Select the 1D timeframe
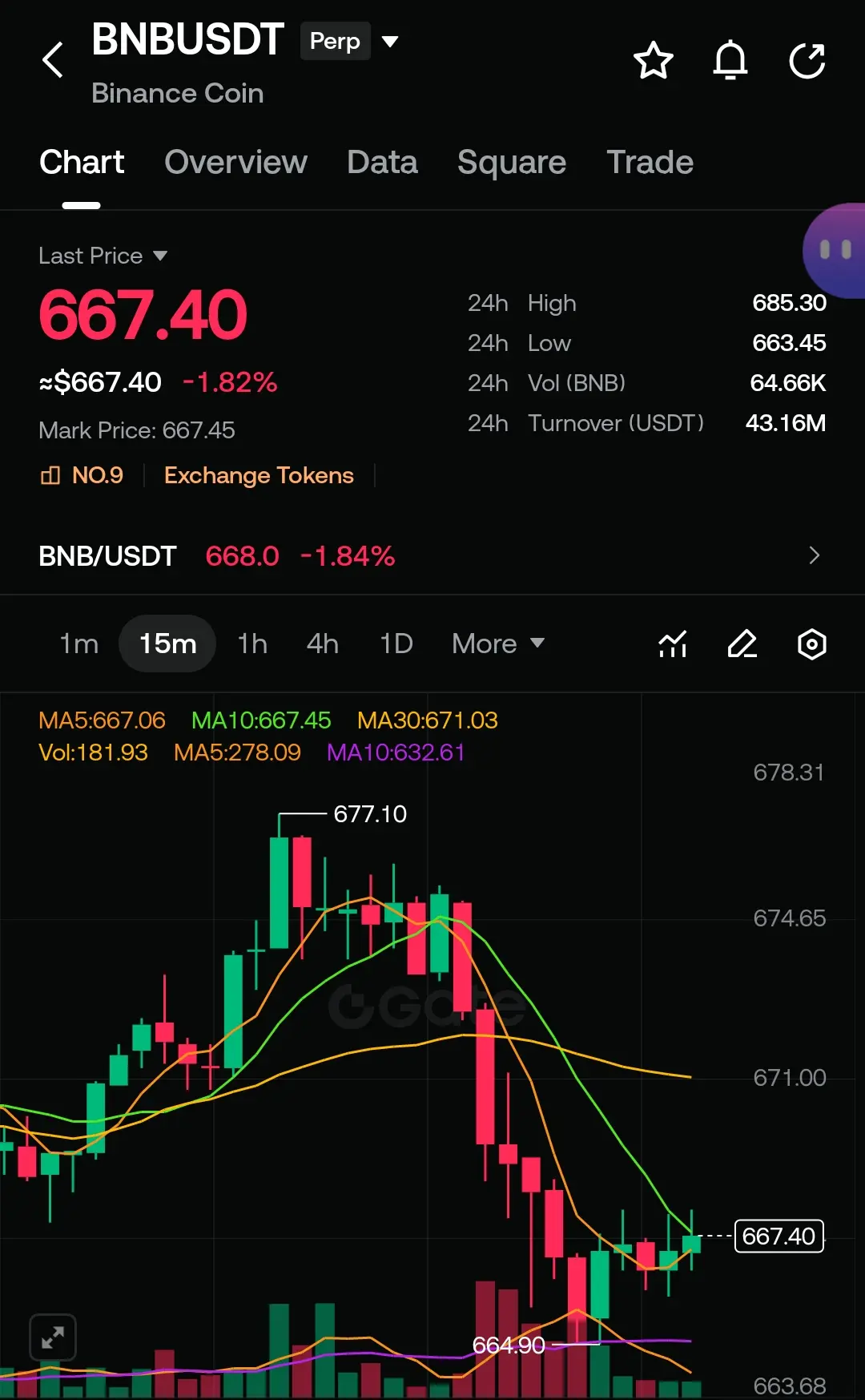The width and height of the screenshot is (865, 1400). [x=396, y=644]
